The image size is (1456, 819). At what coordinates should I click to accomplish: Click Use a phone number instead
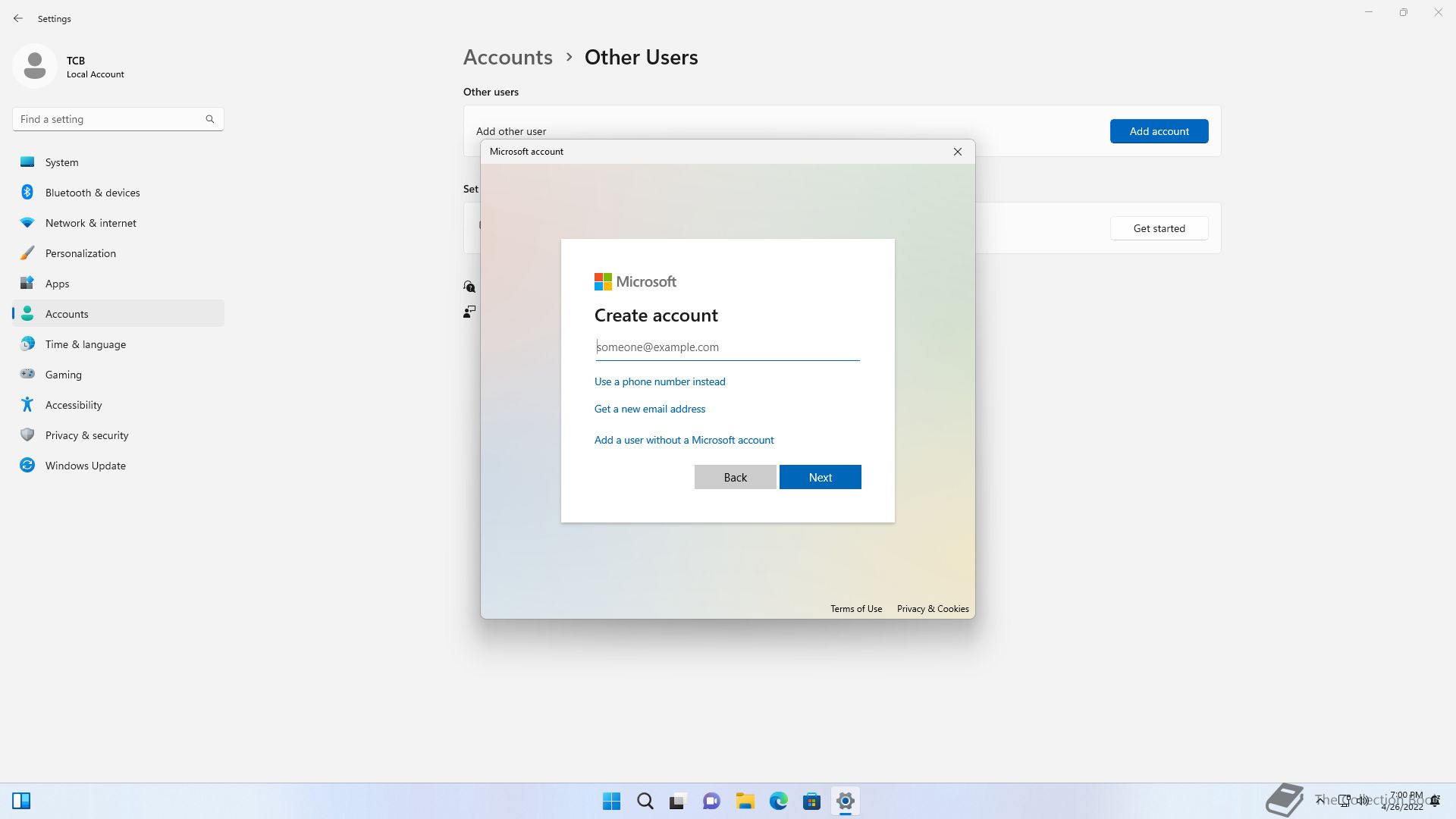659,381
